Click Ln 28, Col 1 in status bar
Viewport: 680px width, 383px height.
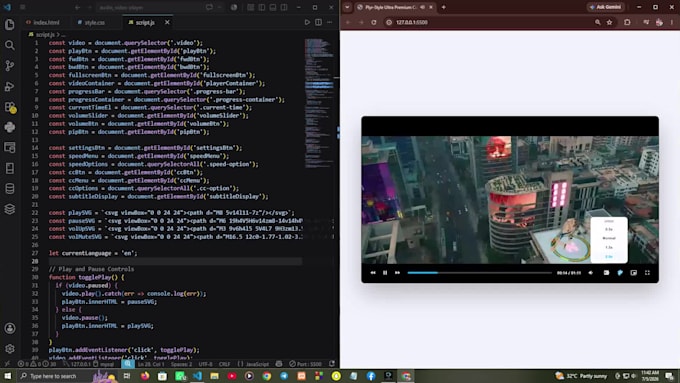pos(151,364)
